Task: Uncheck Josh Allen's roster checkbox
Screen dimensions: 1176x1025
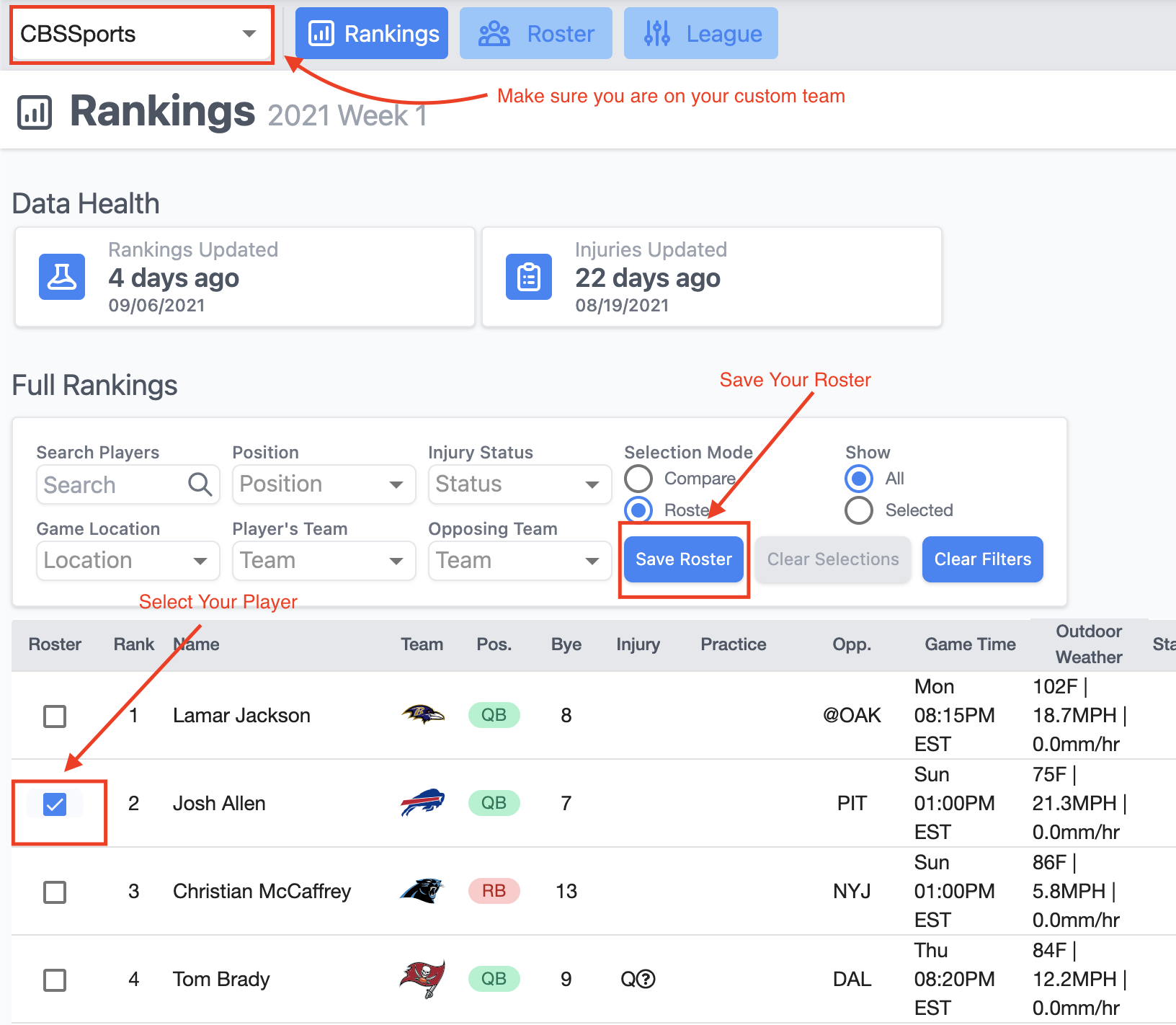Action: tap(55, 804)
